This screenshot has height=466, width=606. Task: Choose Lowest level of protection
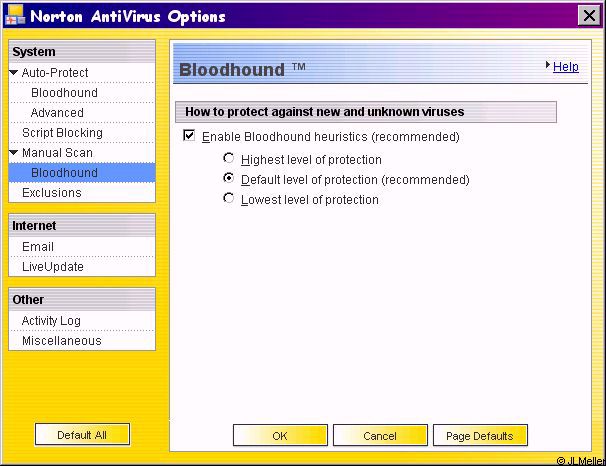(230, 199)
